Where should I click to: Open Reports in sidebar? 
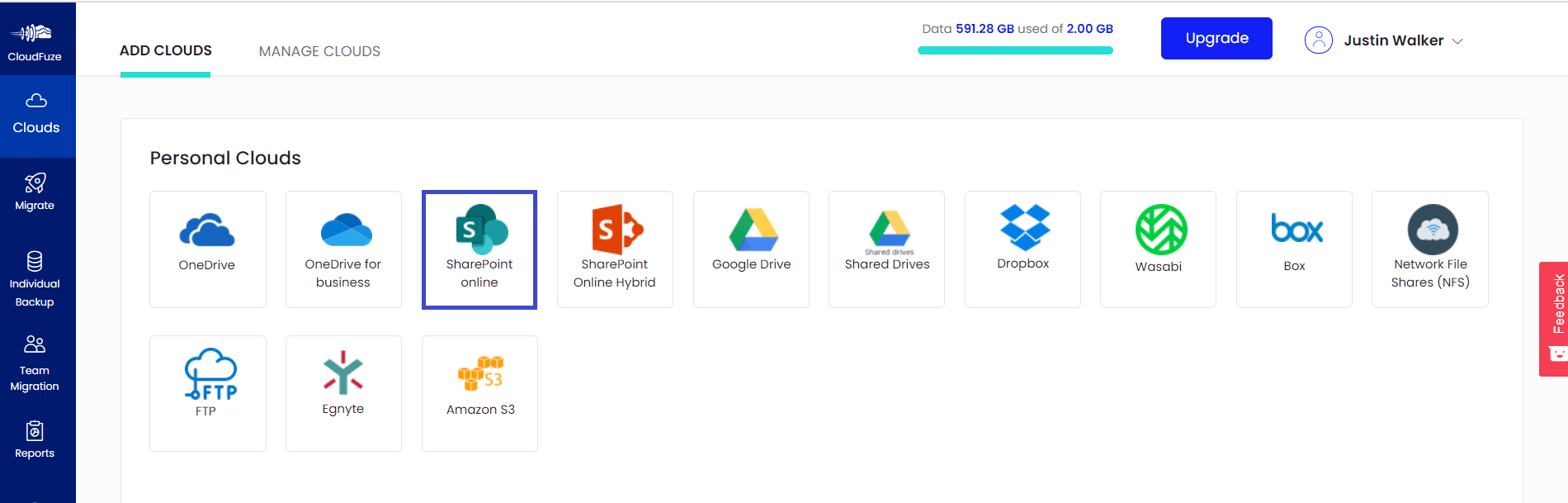point(35,440)
